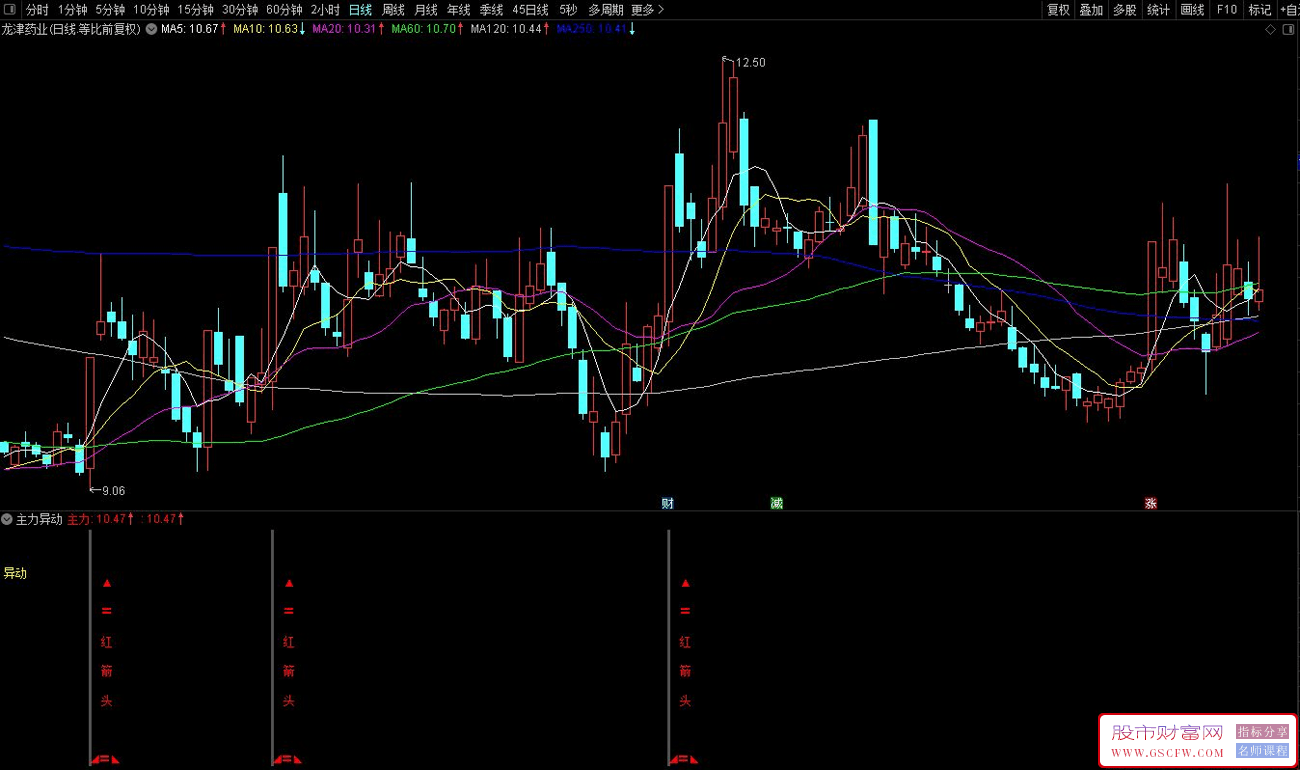The width and height of the screenshot is (1300, 770).
Task: Switch to 1分钟 period tab
Action: [73, 10]
